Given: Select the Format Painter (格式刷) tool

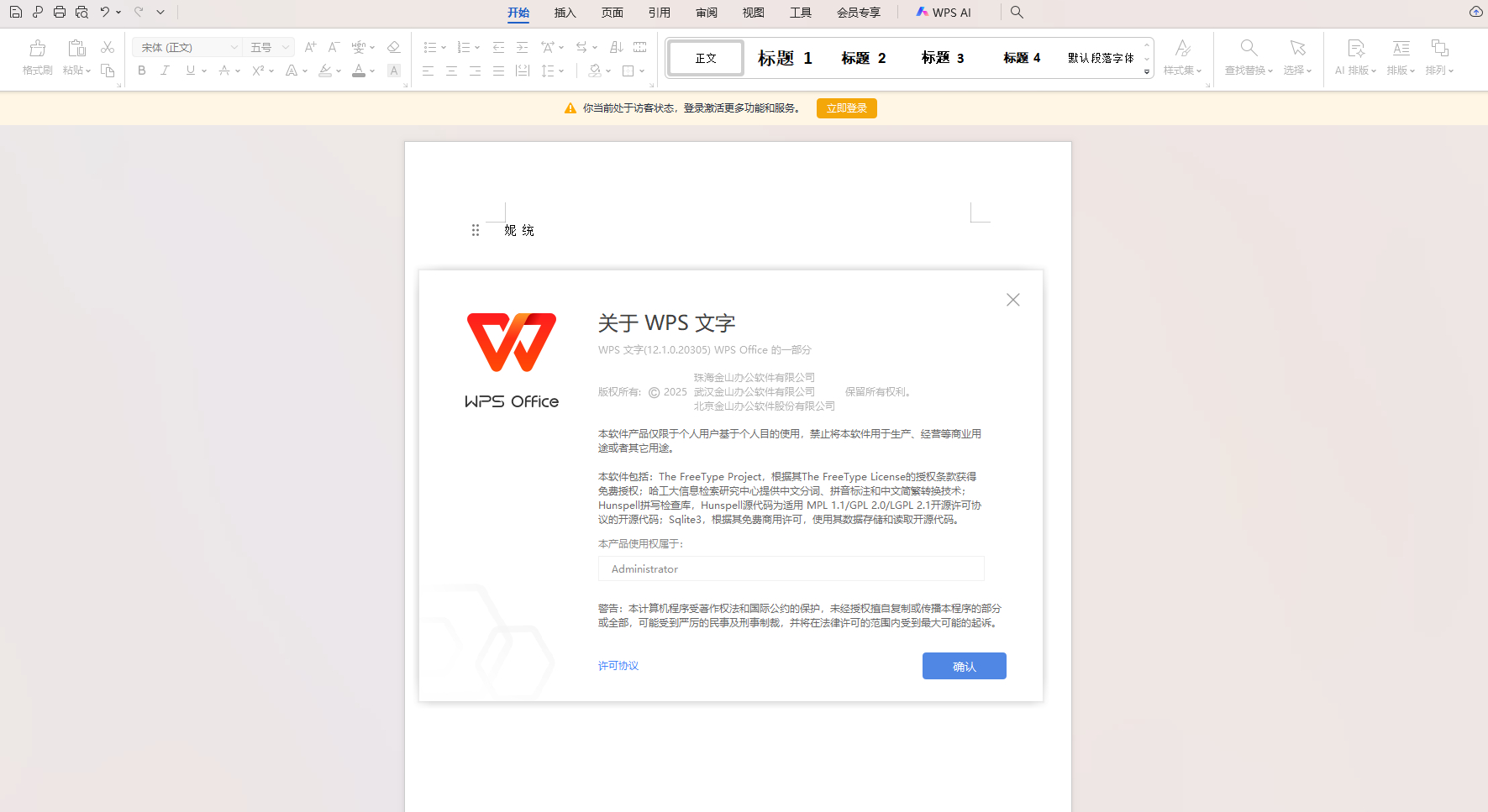Looking at the screenshot, I should pos(38,57).
